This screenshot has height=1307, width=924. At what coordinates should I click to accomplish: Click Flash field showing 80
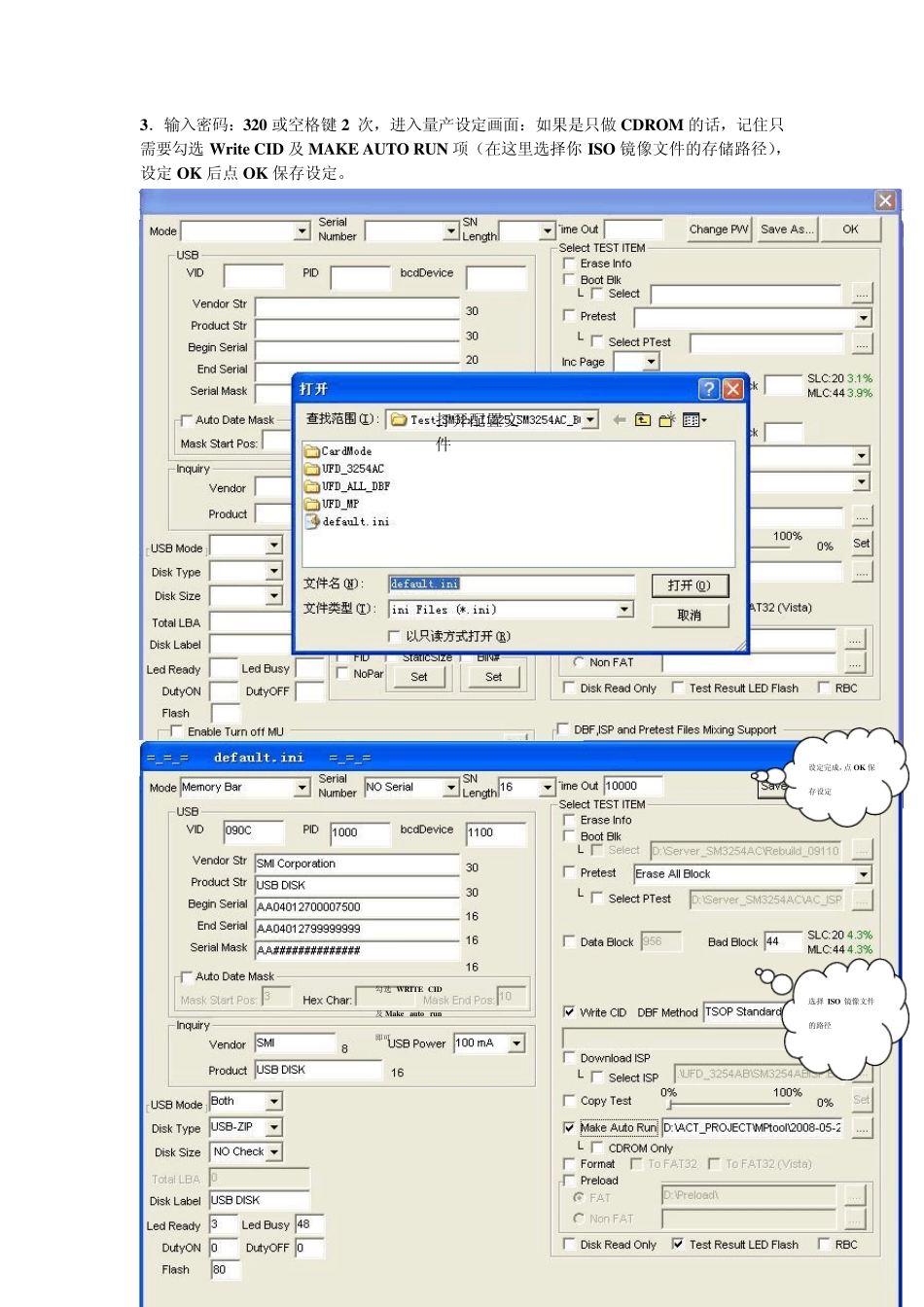click(226, 1270)
